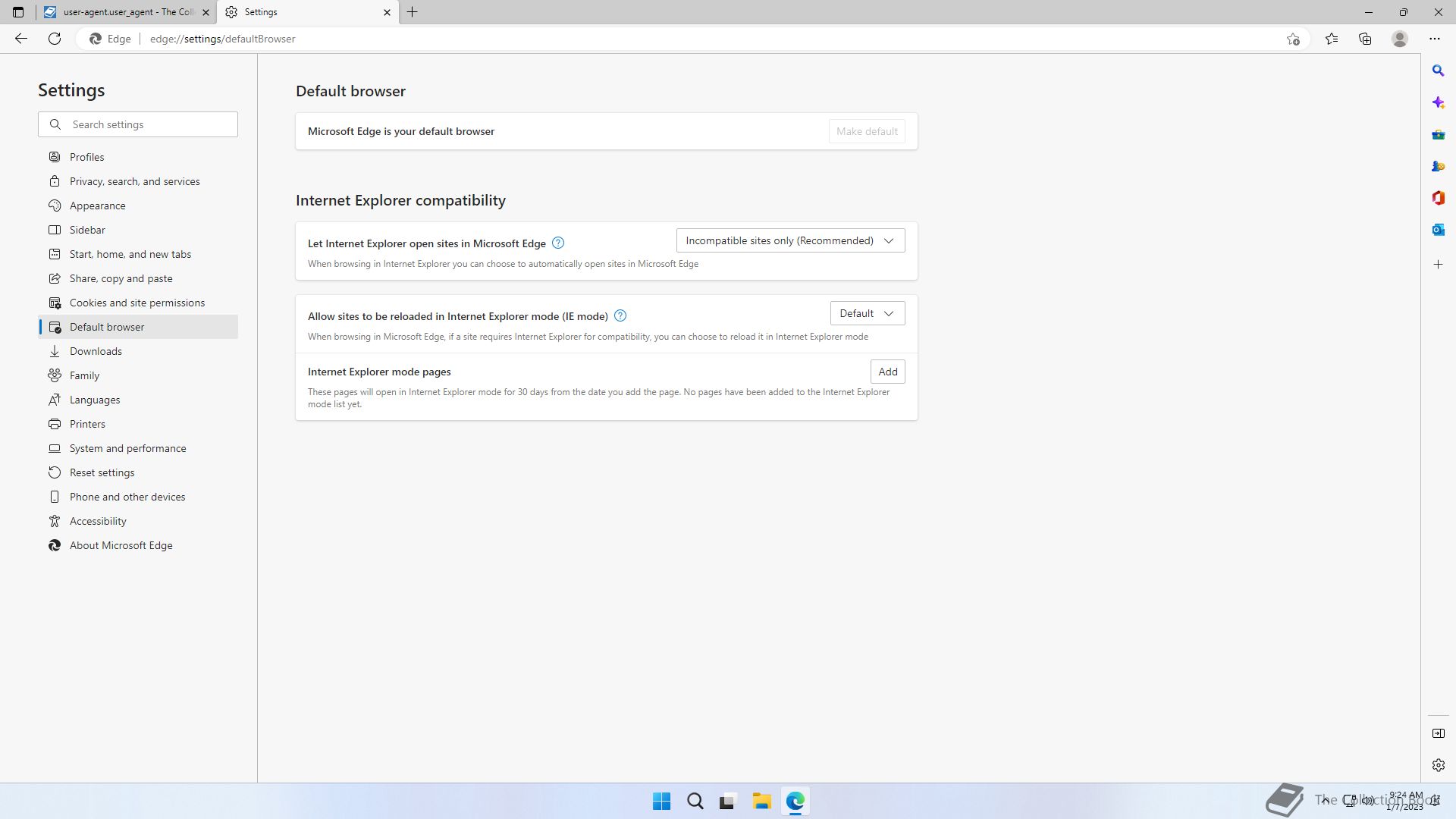1456x819 pixels.
Task: Open File Explorer from the taskbar
Action: [x=761, y=801]
